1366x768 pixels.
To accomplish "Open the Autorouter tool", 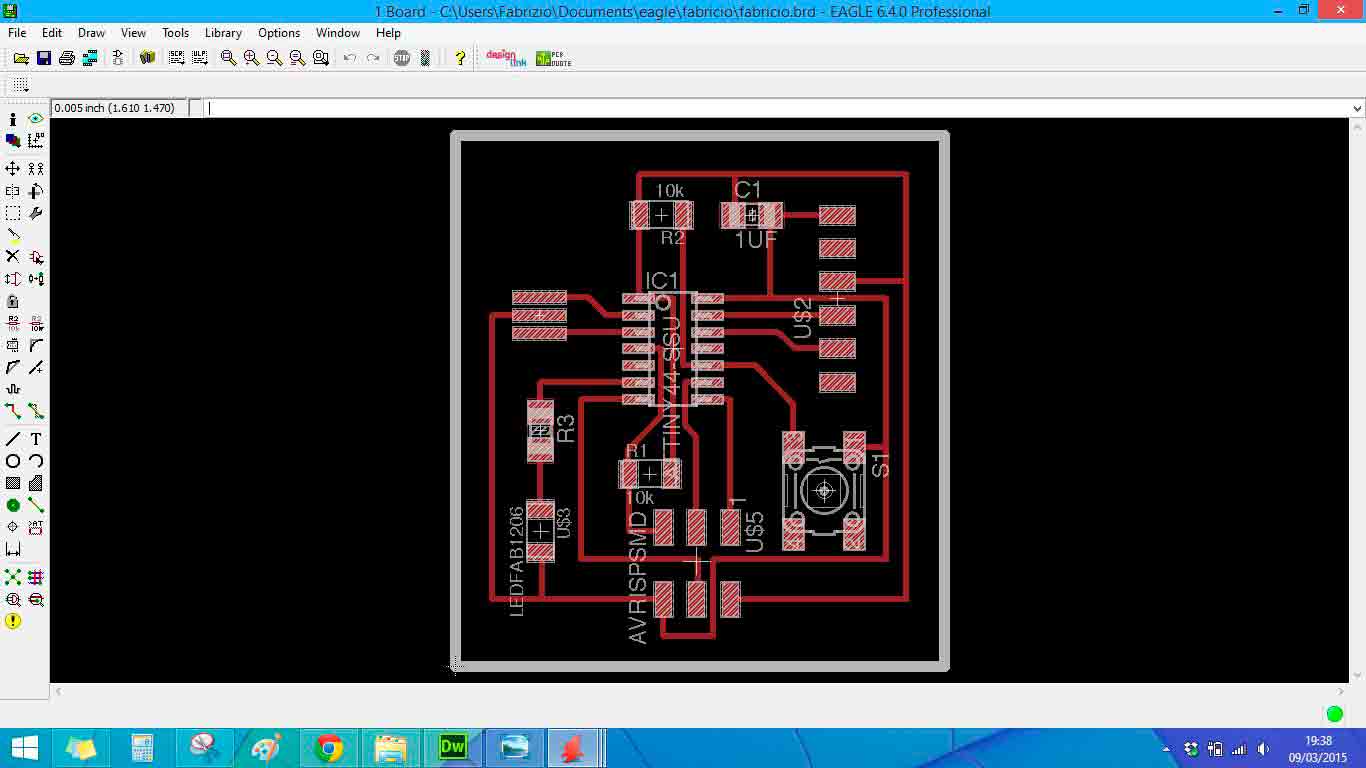I will [x=36, y=577].
